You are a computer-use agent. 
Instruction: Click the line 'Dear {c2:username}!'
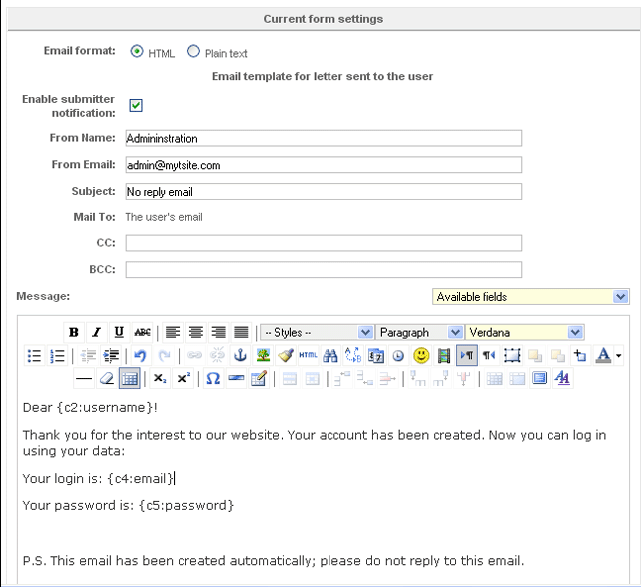pyautogui.click(x=90, y=408)
